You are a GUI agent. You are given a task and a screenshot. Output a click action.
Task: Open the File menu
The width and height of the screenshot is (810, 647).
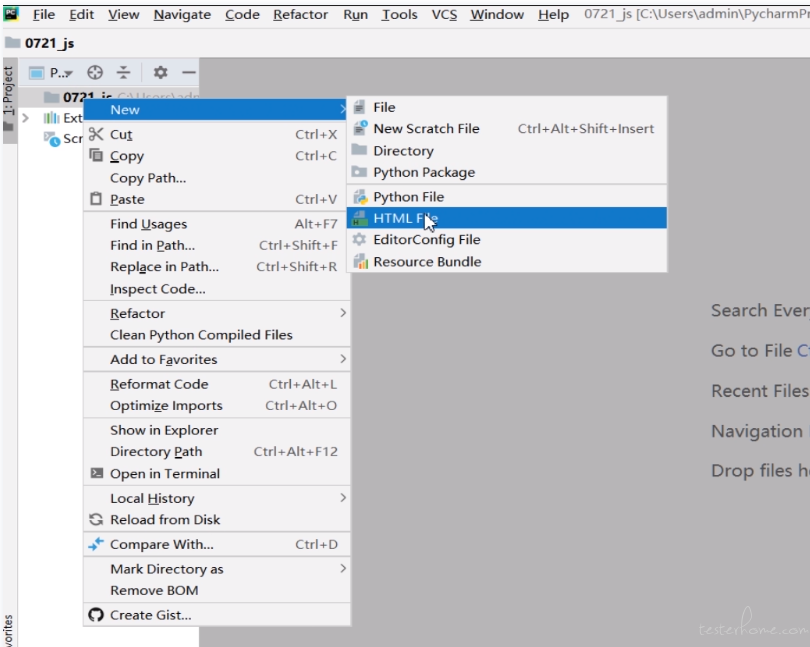click(44, 14)
